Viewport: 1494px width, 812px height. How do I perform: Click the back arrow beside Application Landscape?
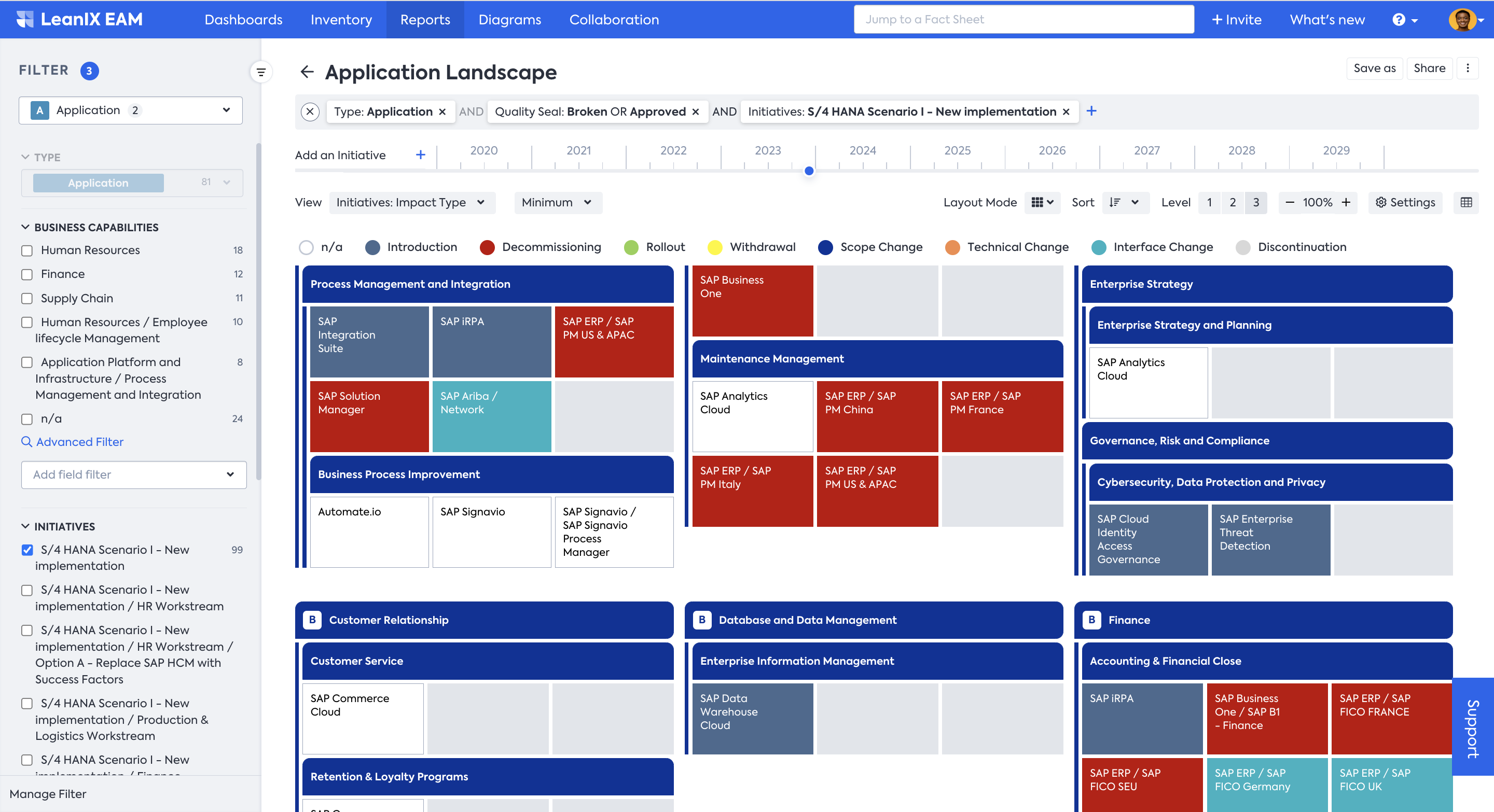[307, 72]
